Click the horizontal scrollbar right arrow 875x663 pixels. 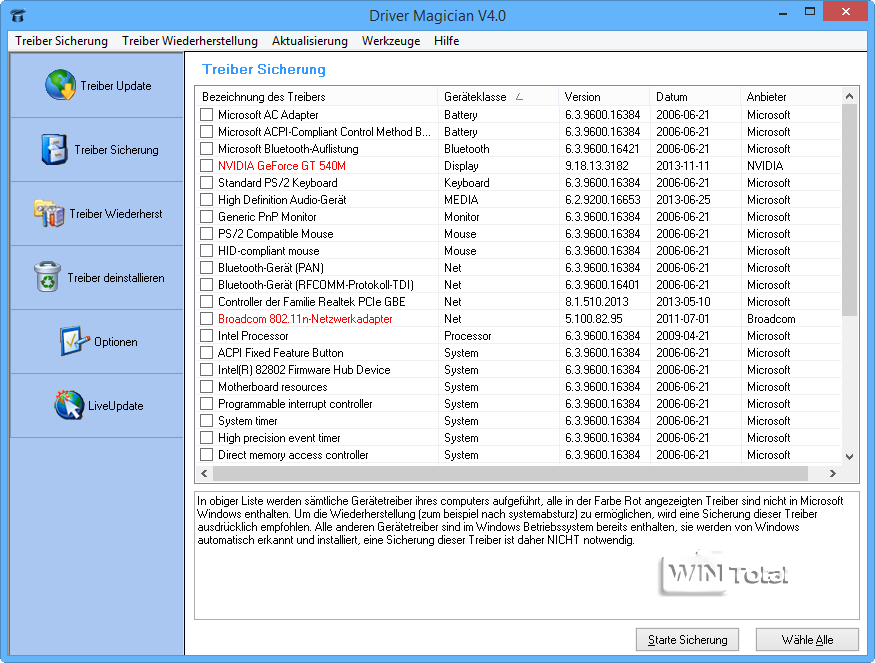[x=832, y=473]
